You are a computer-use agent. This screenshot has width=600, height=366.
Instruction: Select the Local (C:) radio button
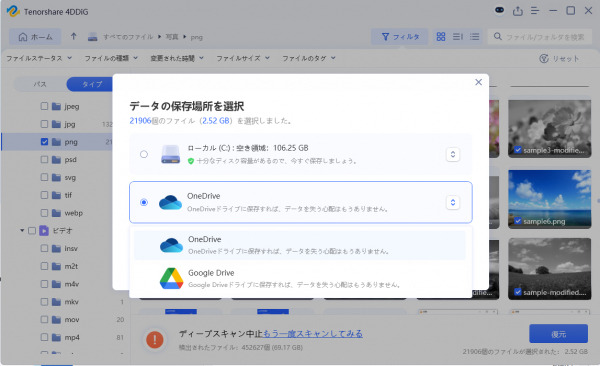144,154
